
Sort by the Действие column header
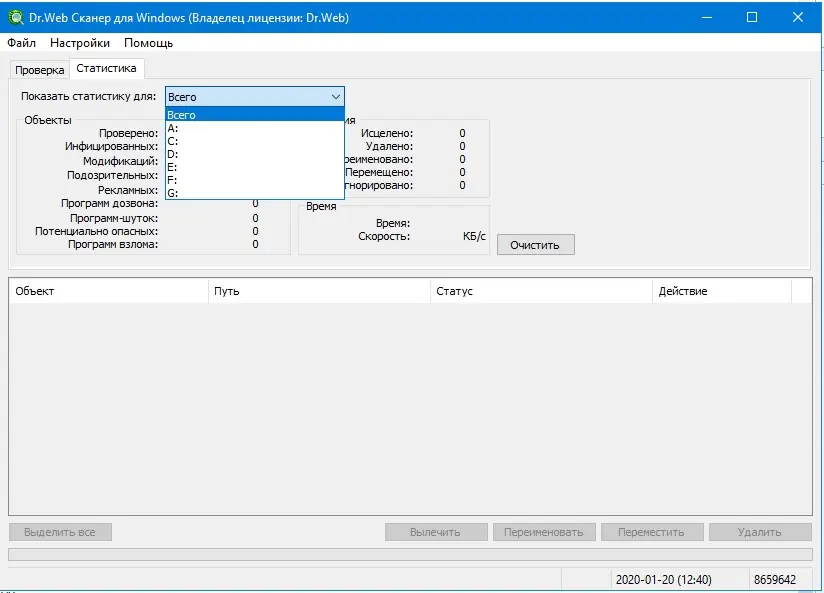pyautogui.click(x=722, y=291)
